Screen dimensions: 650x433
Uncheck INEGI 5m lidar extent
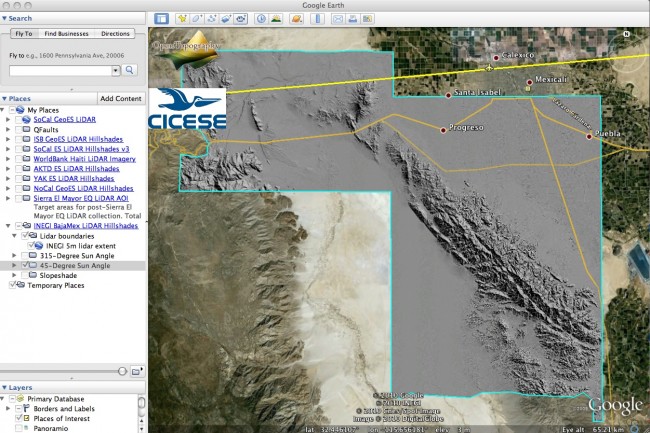[31, 246]
